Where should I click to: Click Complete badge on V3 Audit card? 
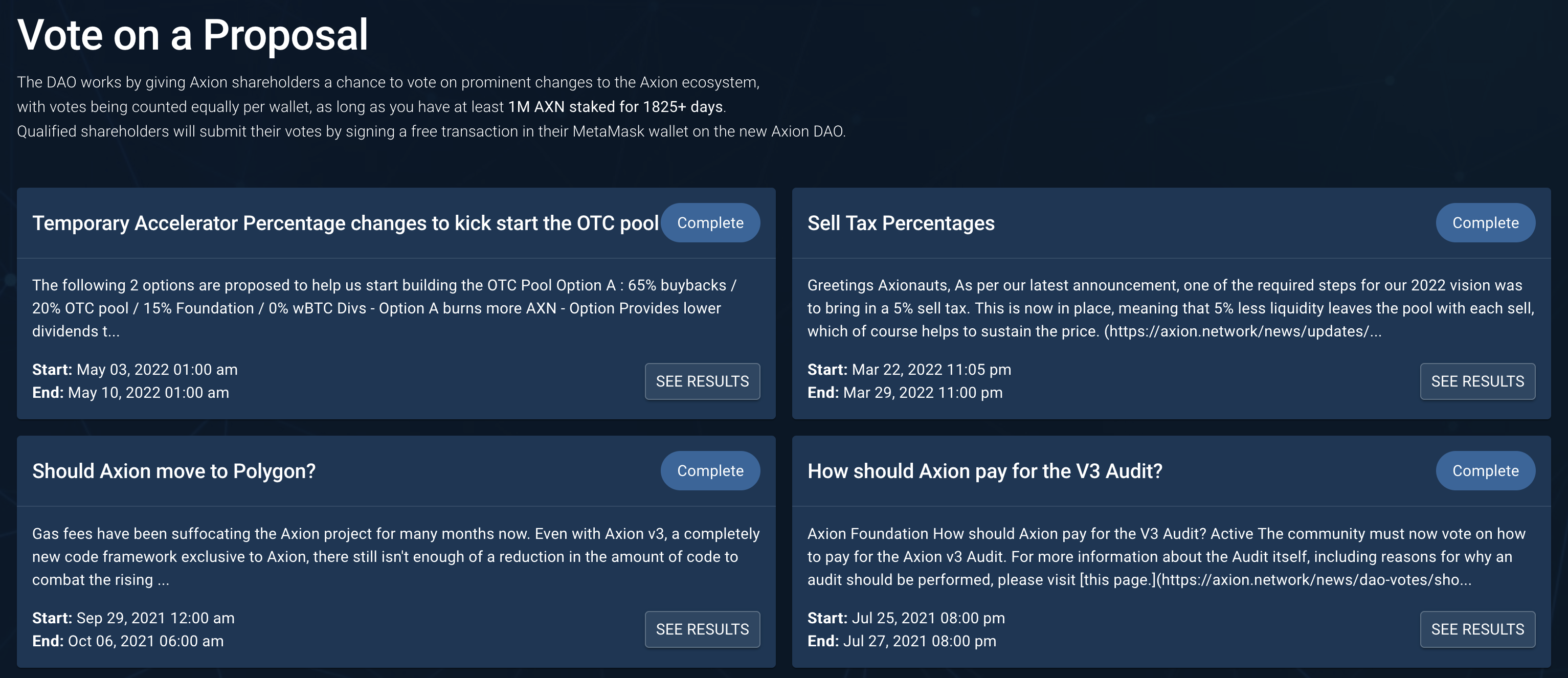(x=1485, y=470)
